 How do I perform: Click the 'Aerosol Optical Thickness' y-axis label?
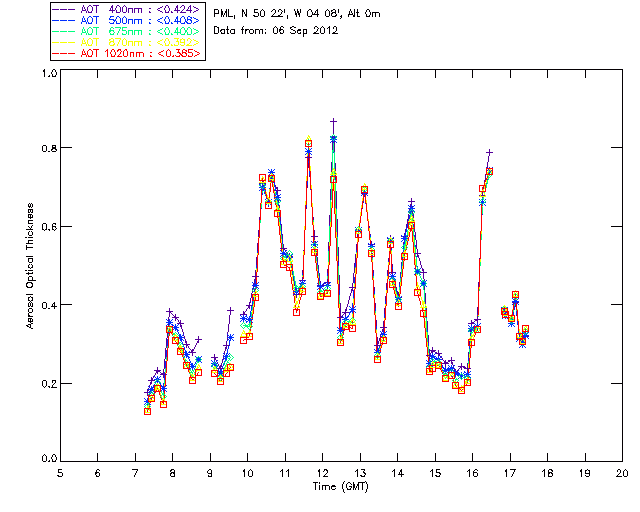(31, 266)
